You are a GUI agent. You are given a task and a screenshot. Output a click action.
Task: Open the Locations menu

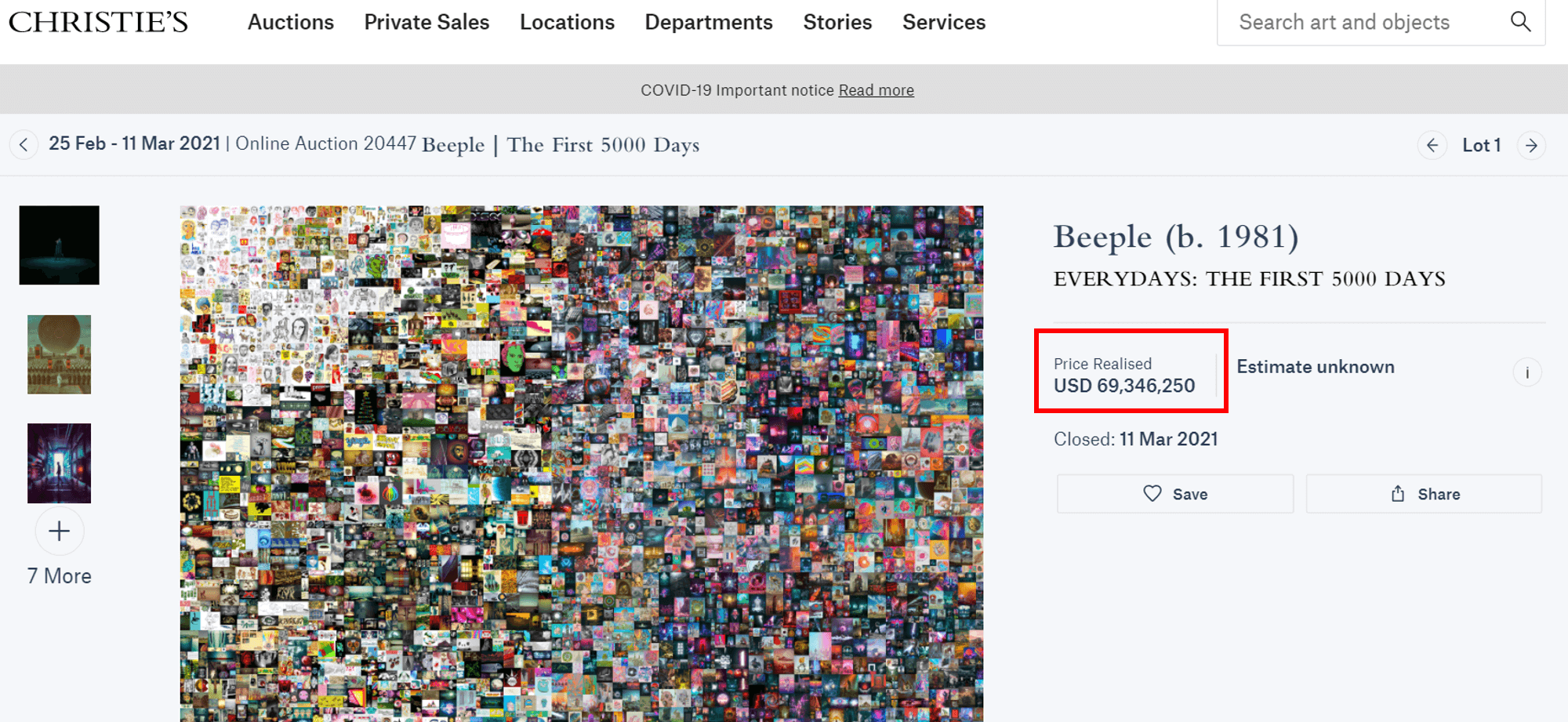coord(567,22)
